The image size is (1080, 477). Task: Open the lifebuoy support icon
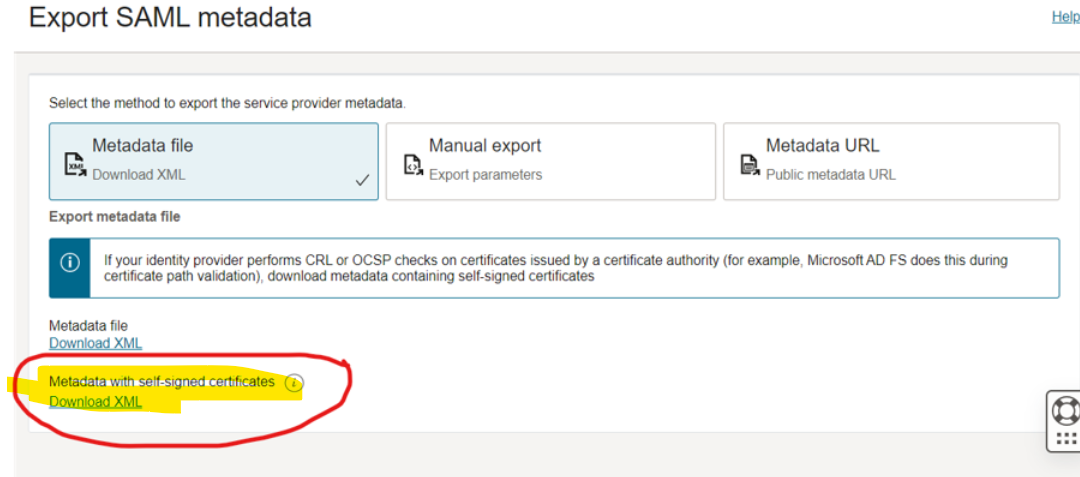pyautogui.click(x=1064, y=409)
